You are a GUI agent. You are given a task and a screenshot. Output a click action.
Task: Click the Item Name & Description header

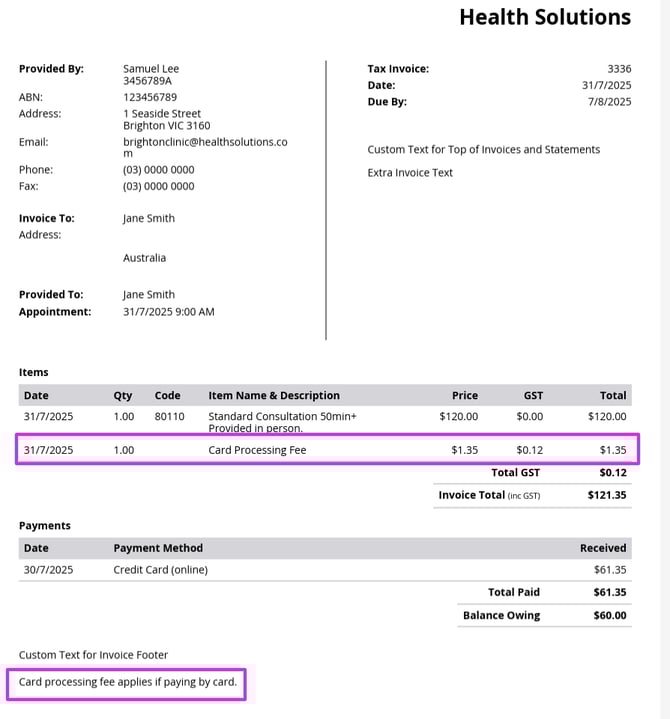(273, 395)
